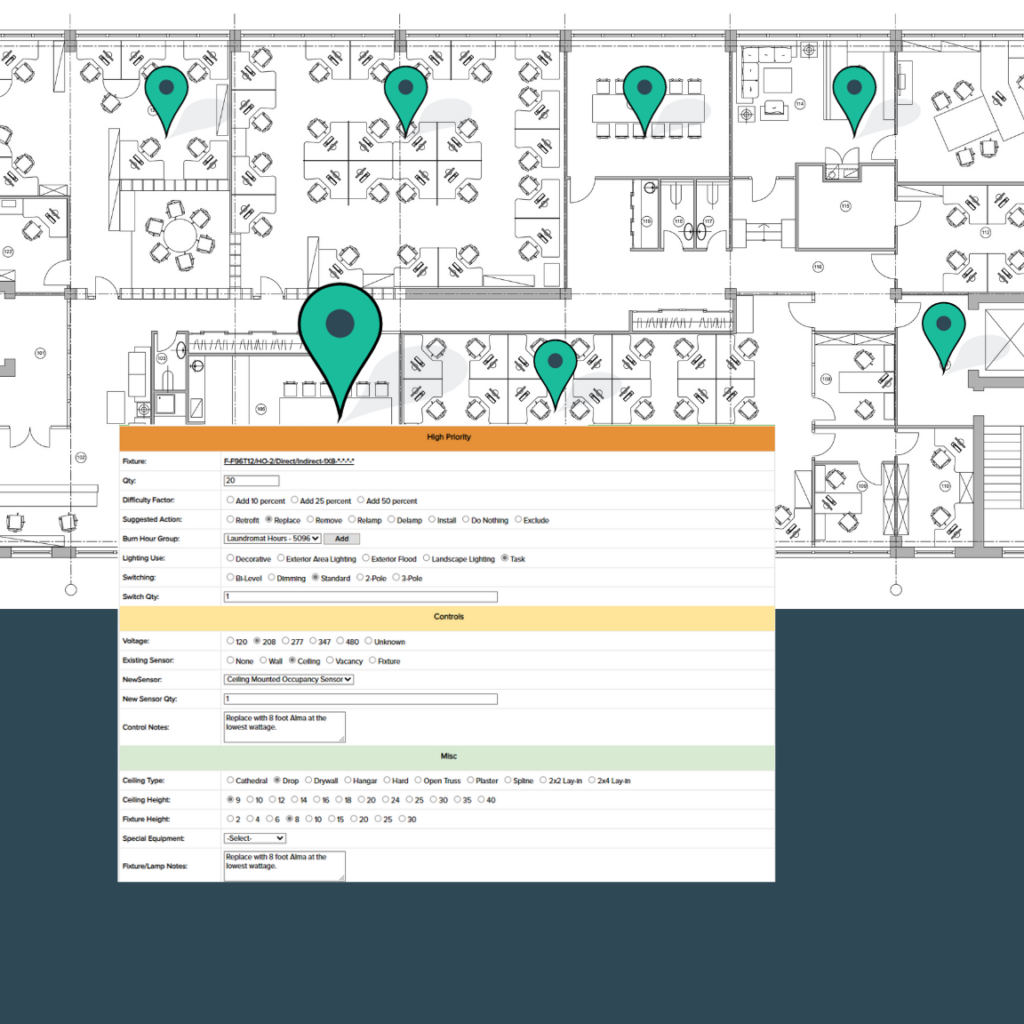Click the small pin in the lower cubicle row

coord(555,365)
